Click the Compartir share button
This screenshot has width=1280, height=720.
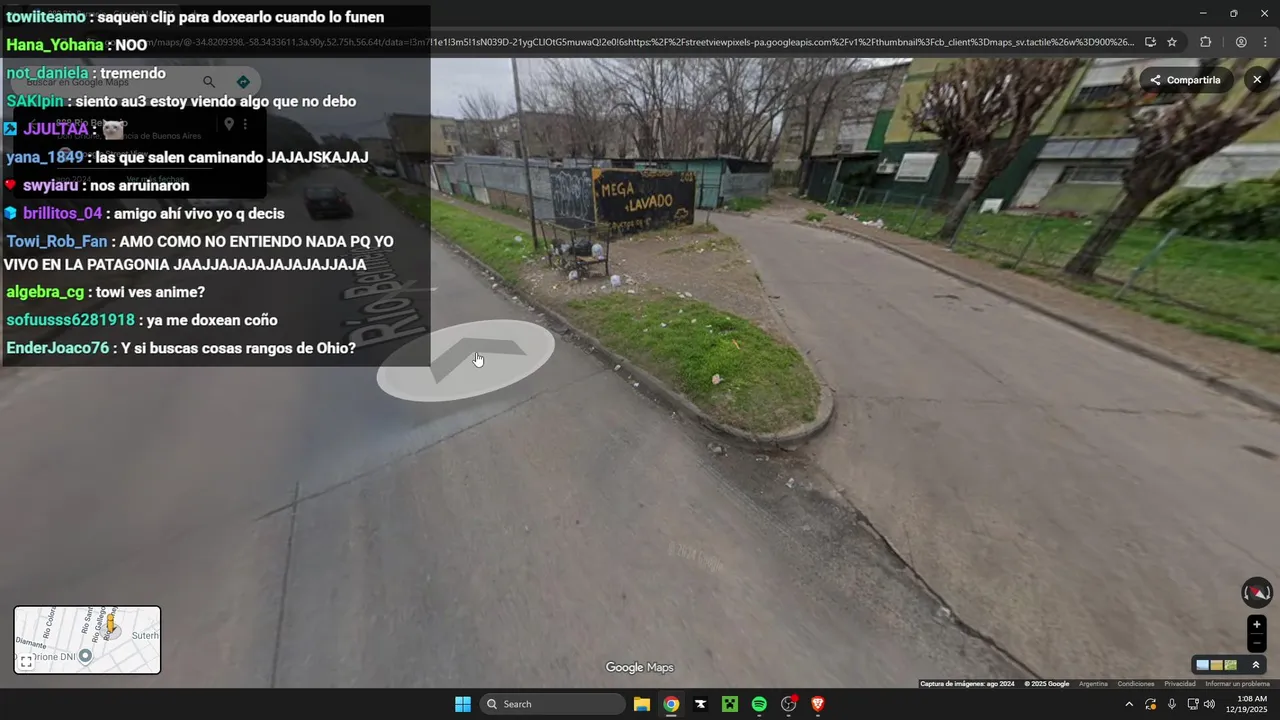1185,80
